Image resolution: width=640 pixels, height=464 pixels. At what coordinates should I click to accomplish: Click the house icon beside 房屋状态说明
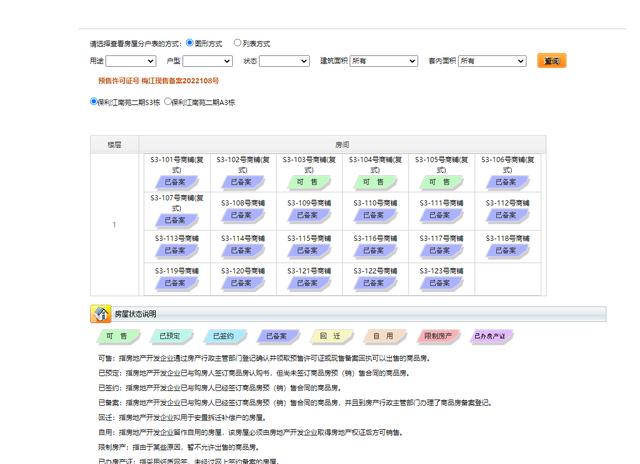(x=100, y=314)
